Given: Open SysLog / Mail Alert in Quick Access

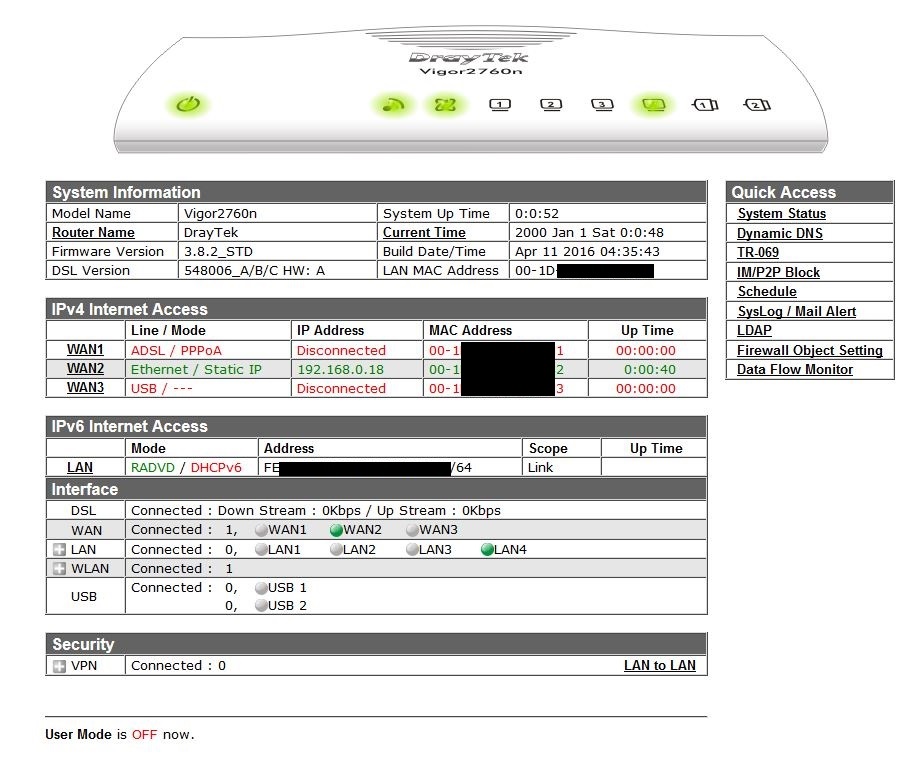Looking at the screenshot, I should click(796, 311).
